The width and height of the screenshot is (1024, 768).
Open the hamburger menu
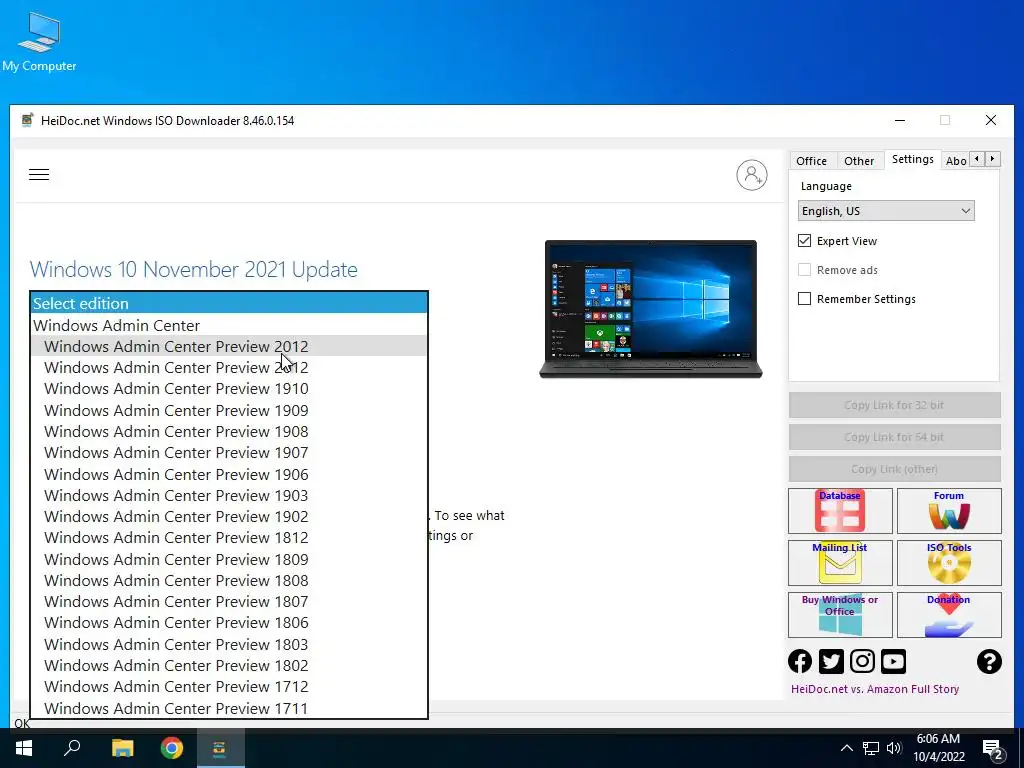tap(39, 174)
